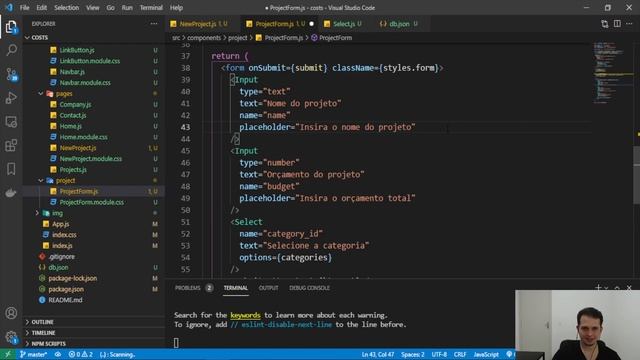Open the Accounts icon in activity bar
This screenshot has height=360, width=640.
coord(11,313)
